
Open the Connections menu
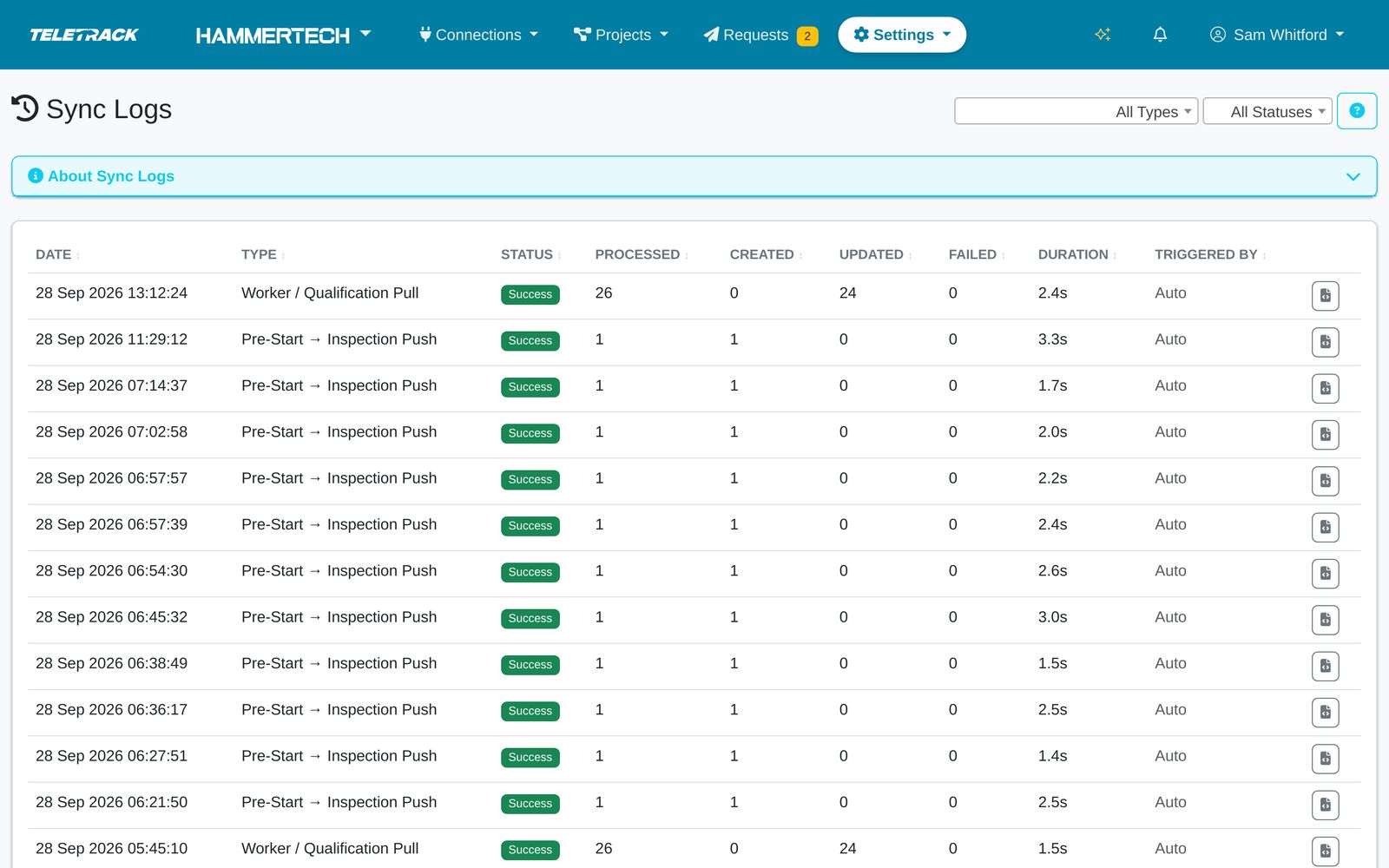point(478,35)
